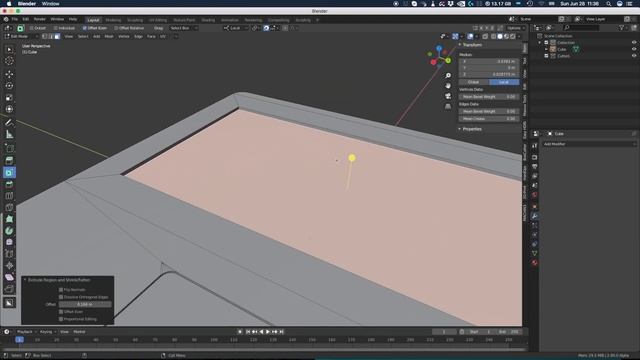The width and height of the screenshot is (640, 360).
Task: Select the Loop Cut tool
Action: (x=9, y=196)
